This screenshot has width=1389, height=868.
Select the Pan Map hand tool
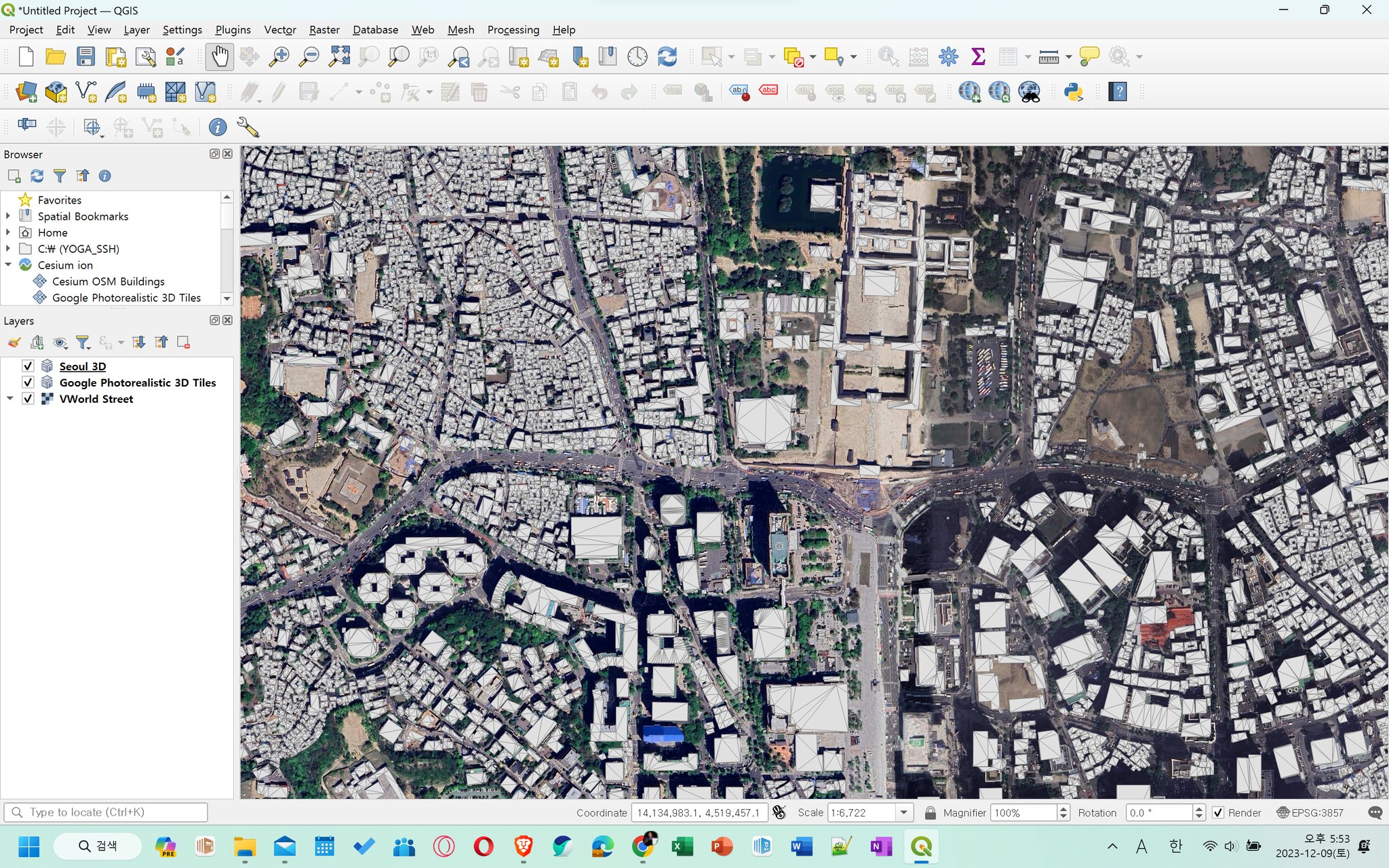(220, 57)
